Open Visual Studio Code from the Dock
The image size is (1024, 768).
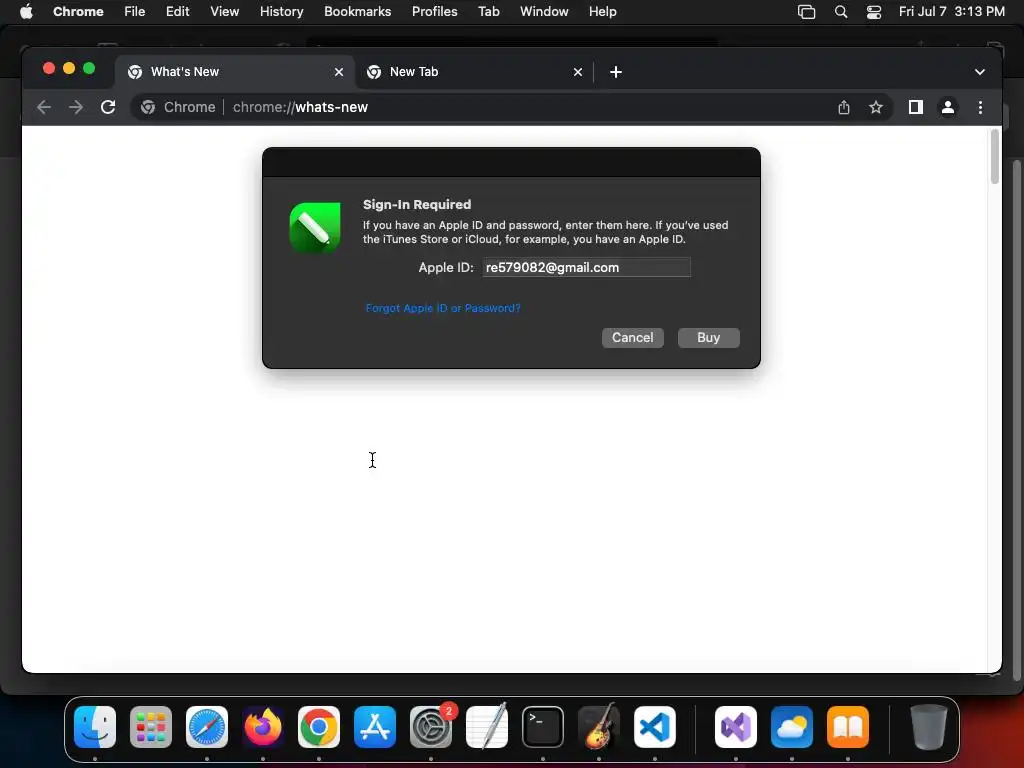[x=654, y=727]
